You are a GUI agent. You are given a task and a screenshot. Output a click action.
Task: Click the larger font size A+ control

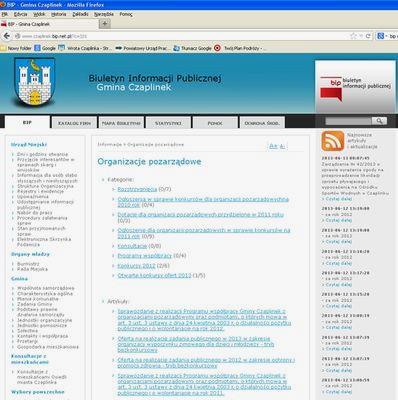click(x=273, y=146)
